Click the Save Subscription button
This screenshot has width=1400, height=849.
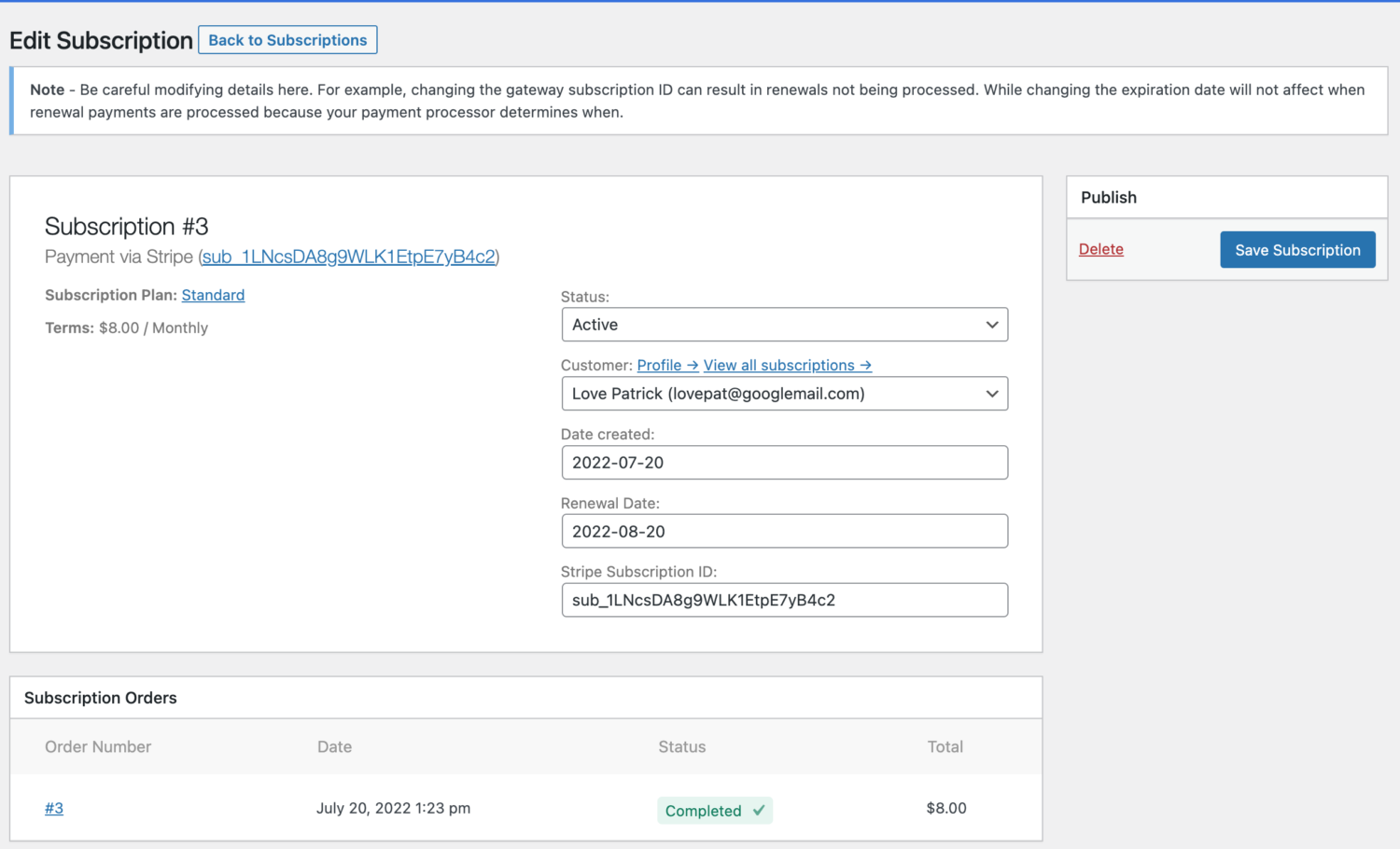1297,250
